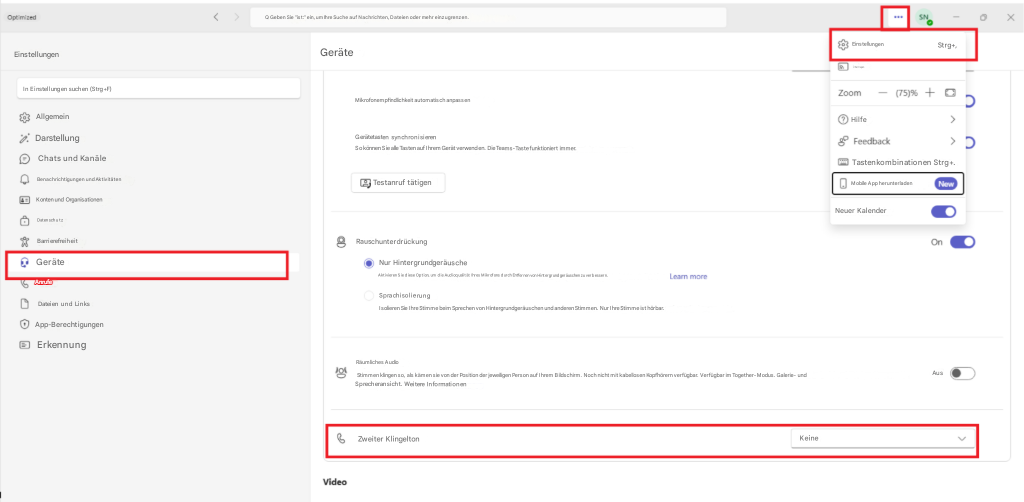Select Sprachisolierung radio button
Viewport: 1024px width, 502px height.
(x=369, y=296)
